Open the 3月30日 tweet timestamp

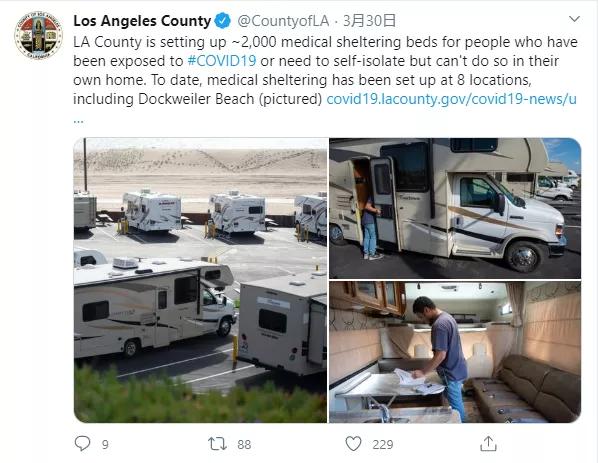pos(369,21)
